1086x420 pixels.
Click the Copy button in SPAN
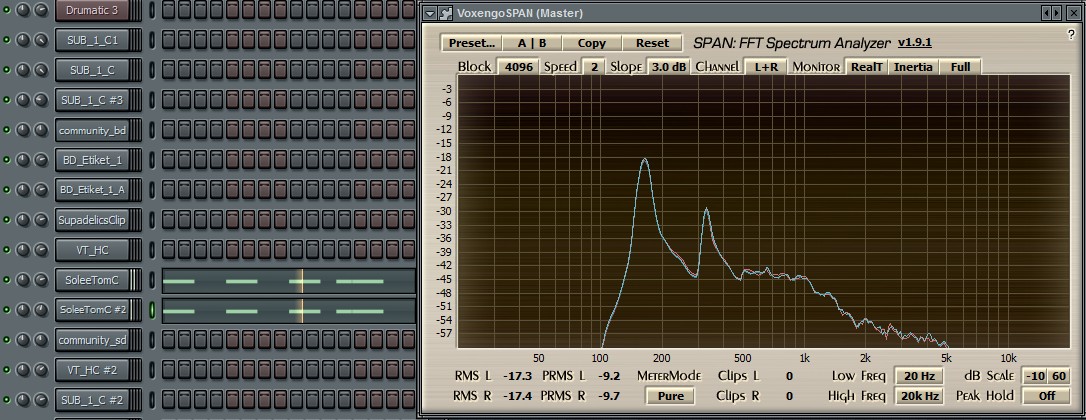point(591,43)
